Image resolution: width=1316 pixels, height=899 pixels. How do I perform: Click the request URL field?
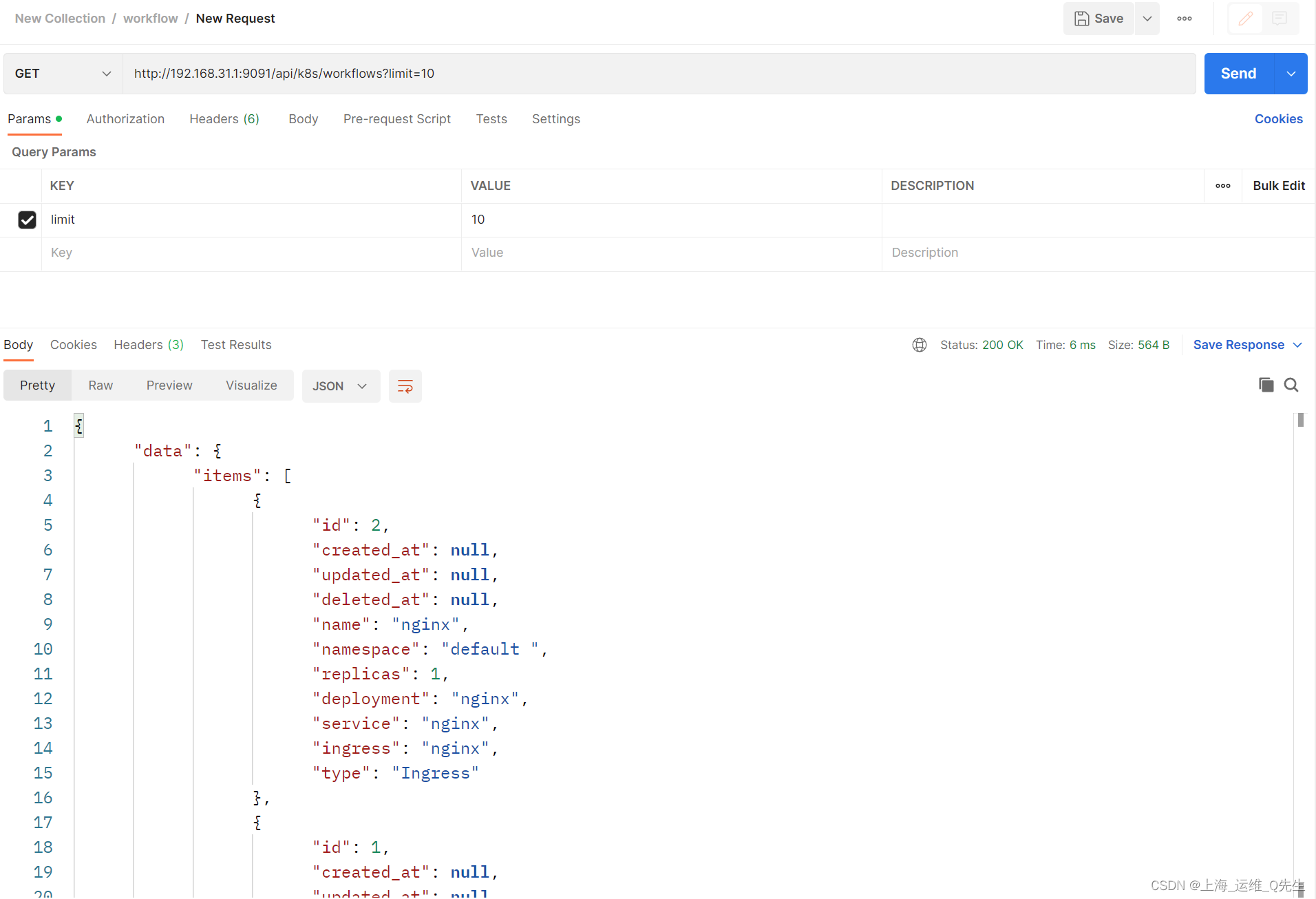[x=659, y=74]
